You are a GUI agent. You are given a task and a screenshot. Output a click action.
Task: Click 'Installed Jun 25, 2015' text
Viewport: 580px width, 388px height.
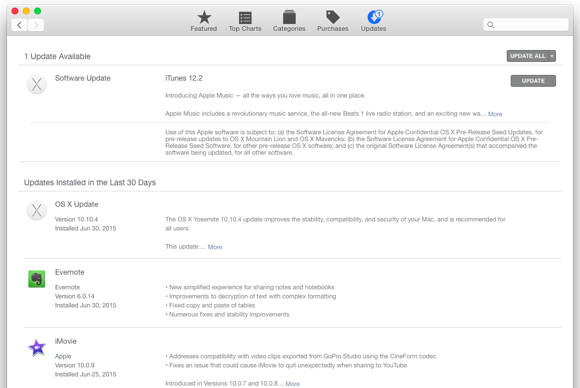pos(85,374)
